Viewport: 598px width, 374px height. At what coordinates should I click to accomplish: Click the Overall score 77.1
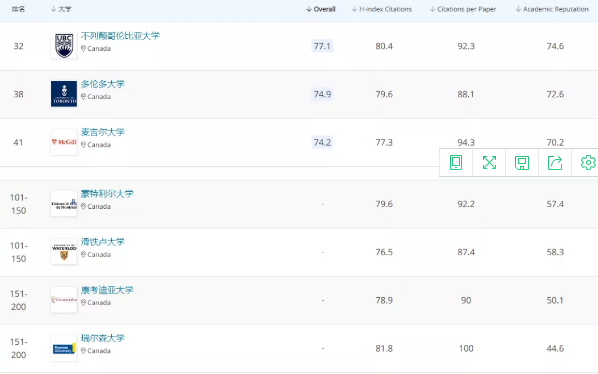click(x=322, y=46)
